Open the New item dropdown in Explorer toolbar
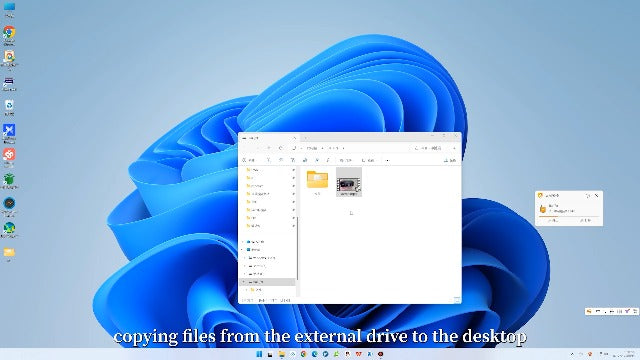Screen dimensions: 640x360 coord(248,160)
